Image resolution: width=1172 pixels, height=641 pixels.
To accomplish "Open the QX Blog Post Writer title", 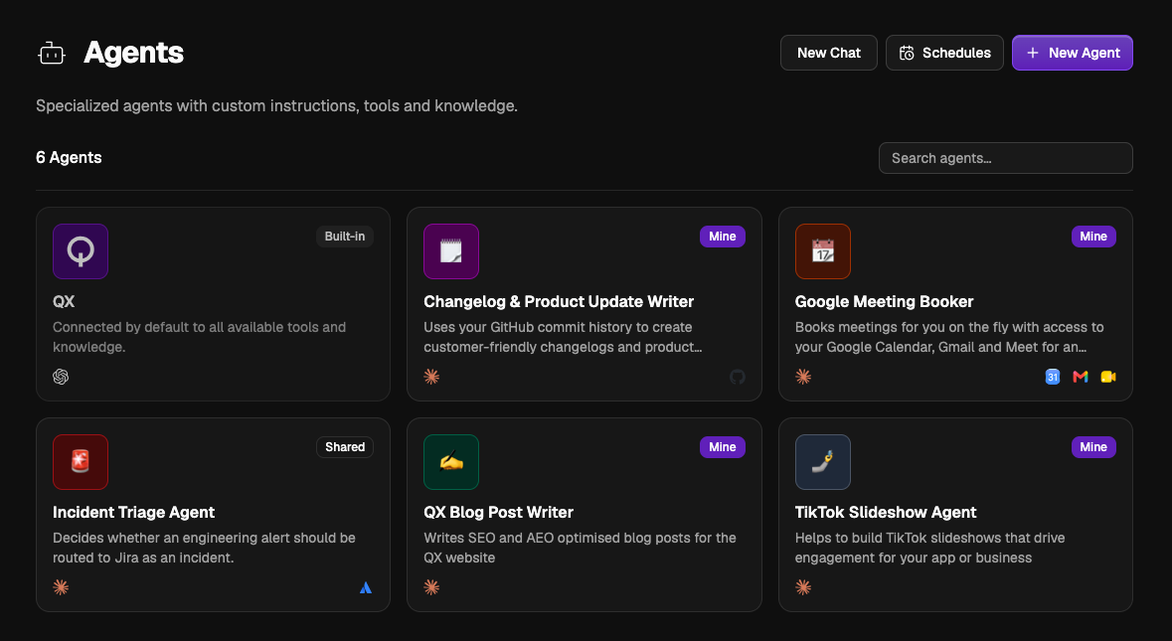I will (499, 513).
